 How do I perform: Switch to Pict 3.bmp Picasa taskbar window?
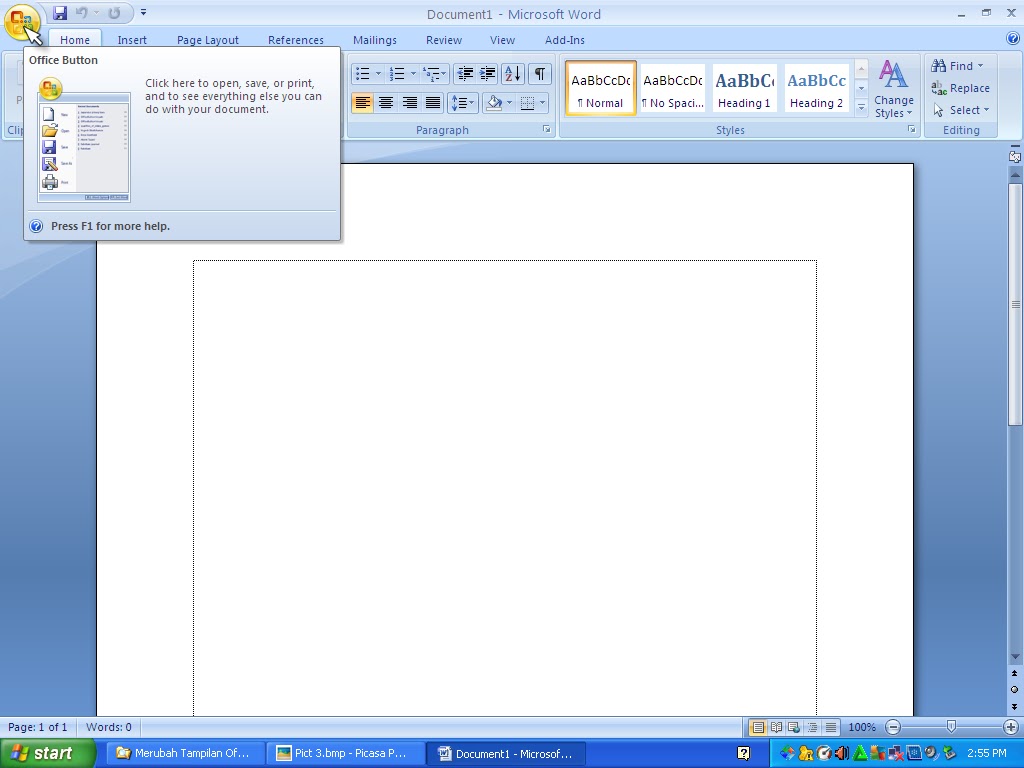344,754
